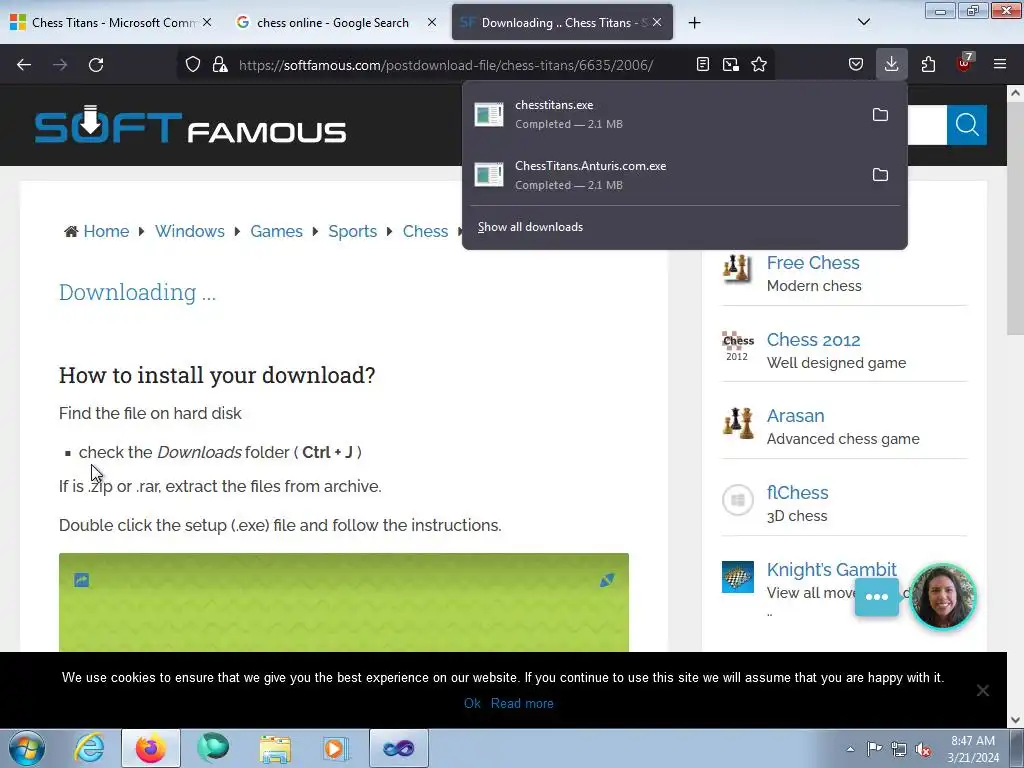Click the site search magnifier button
Viewport: 1024px width, 768px height.
coord(967,125)
